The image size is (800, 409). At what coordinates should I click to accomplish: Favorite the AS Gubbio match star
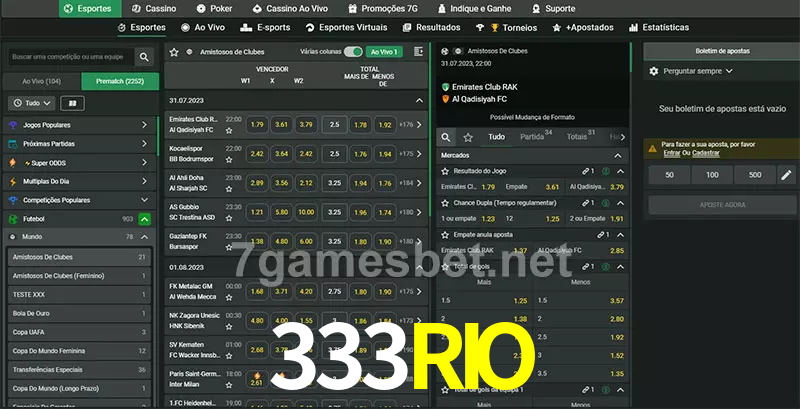tap(229, 218)
